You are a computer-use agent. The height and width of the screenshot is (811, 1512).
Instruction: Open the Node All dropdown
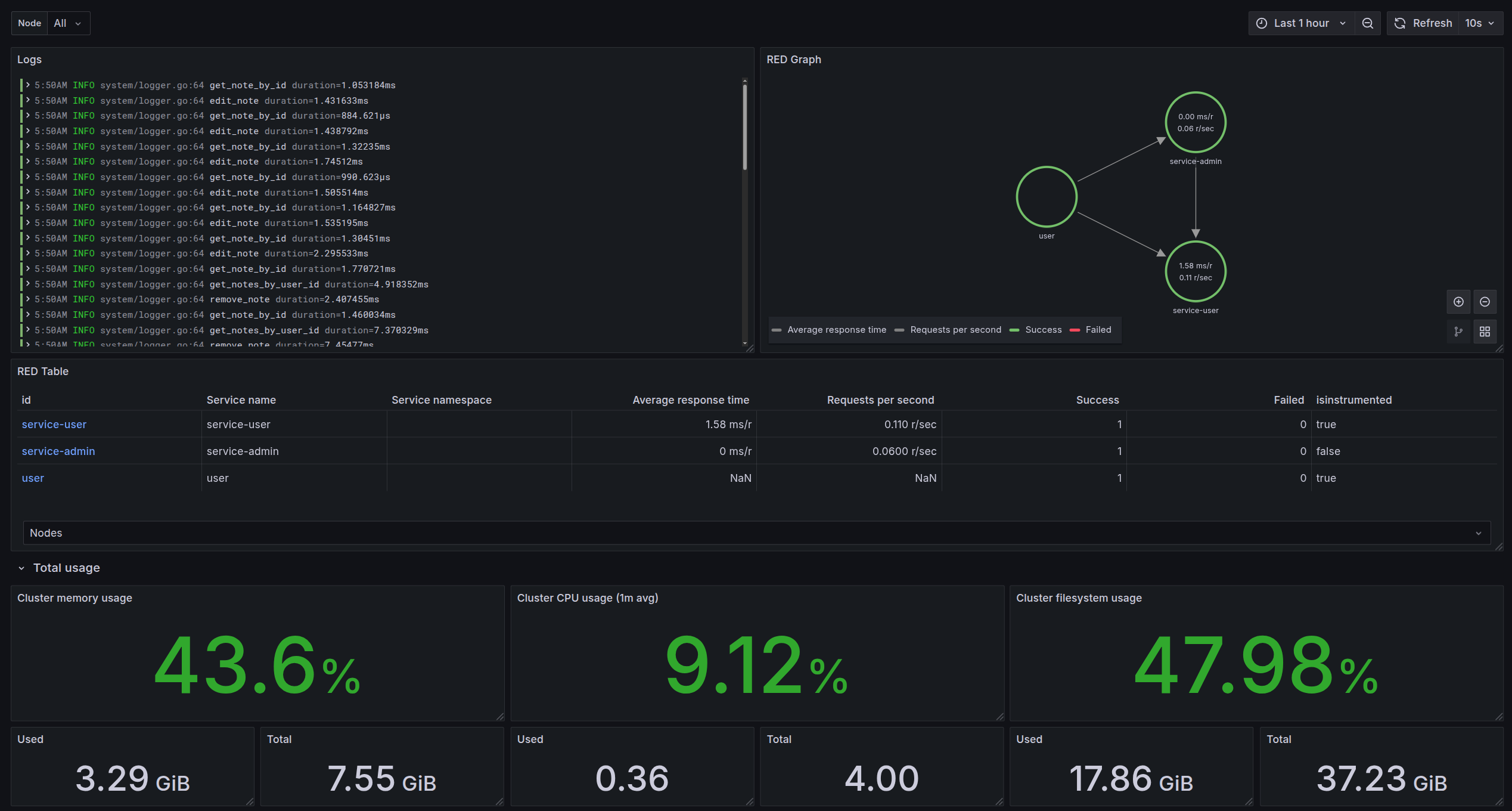pyautogui.click(x=68, y=23)
